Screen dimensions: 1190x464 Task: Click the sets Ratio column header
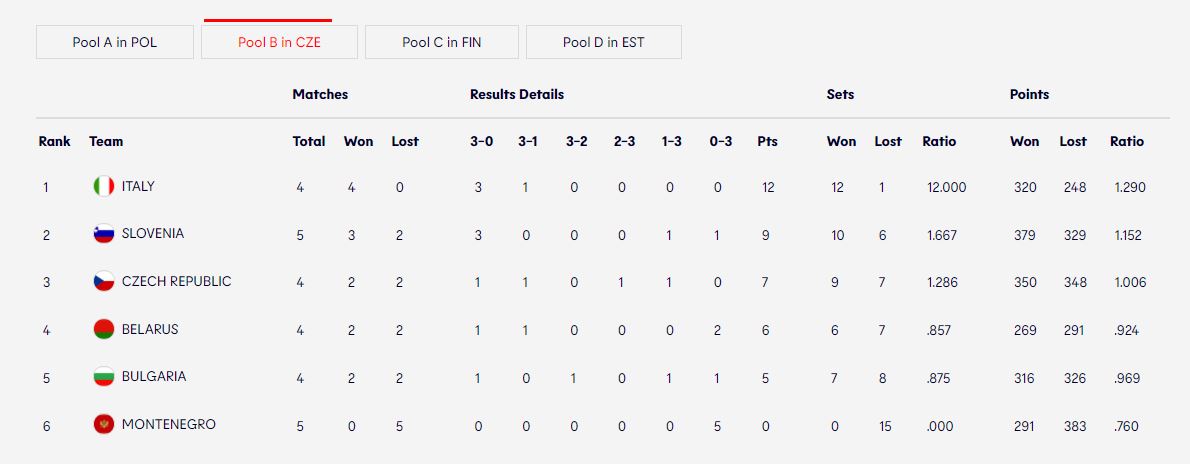(940, 141)
